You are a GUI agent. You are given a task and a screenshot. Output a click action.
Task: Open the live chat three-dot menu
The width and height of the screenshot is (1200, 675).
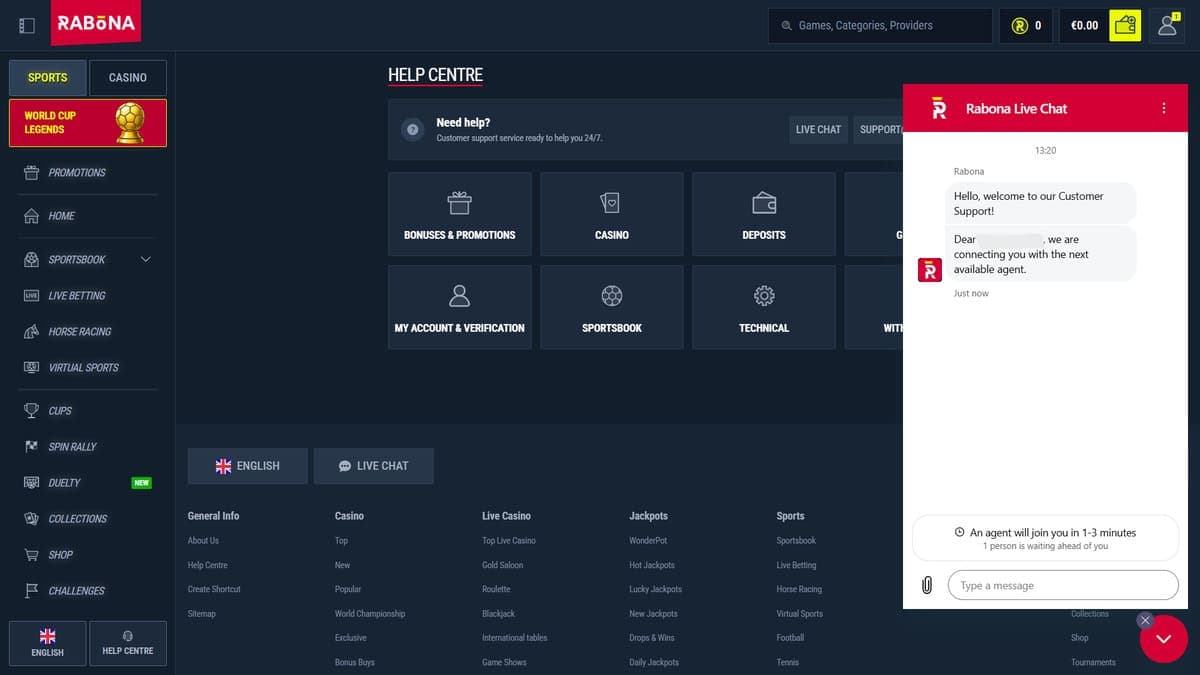1163,108
